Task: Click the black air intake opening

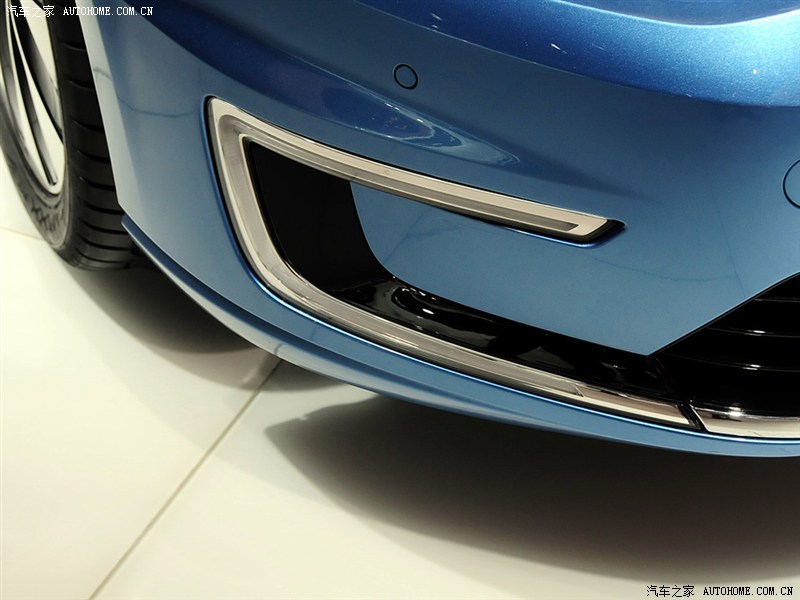Action: pos(300,220)
